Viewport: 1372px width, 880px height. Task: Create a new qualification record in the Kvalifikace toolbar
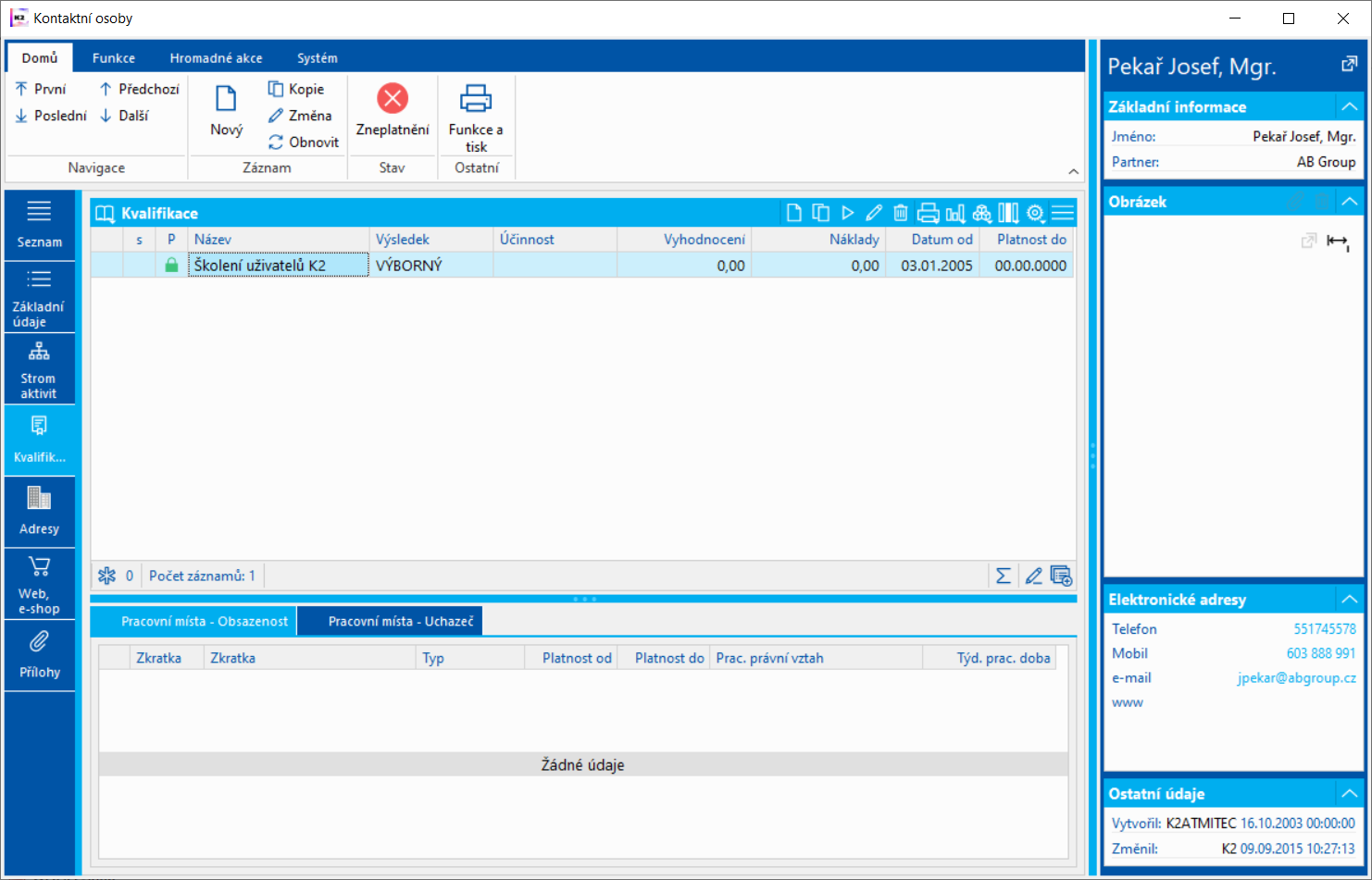[x=794, y=213]
